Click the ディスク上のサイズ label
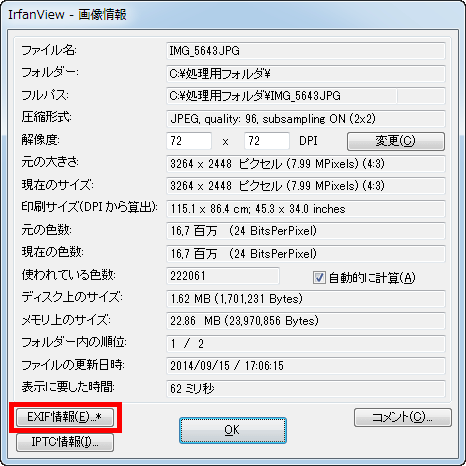 point(72,297)
